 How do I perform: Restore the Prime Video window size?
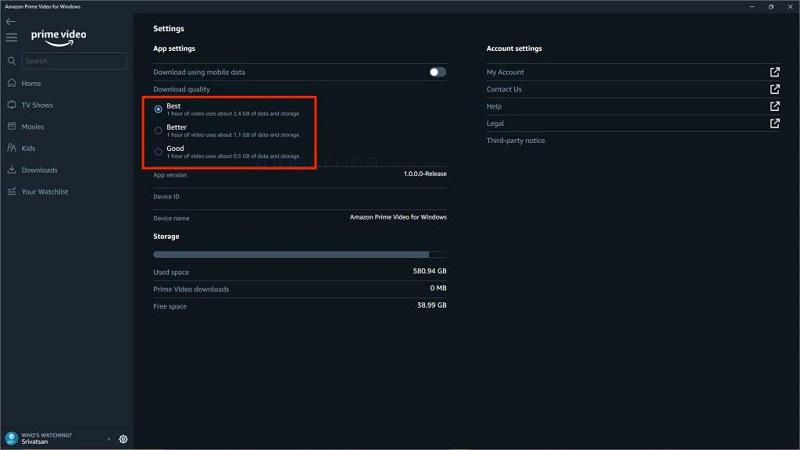[771, 7]
